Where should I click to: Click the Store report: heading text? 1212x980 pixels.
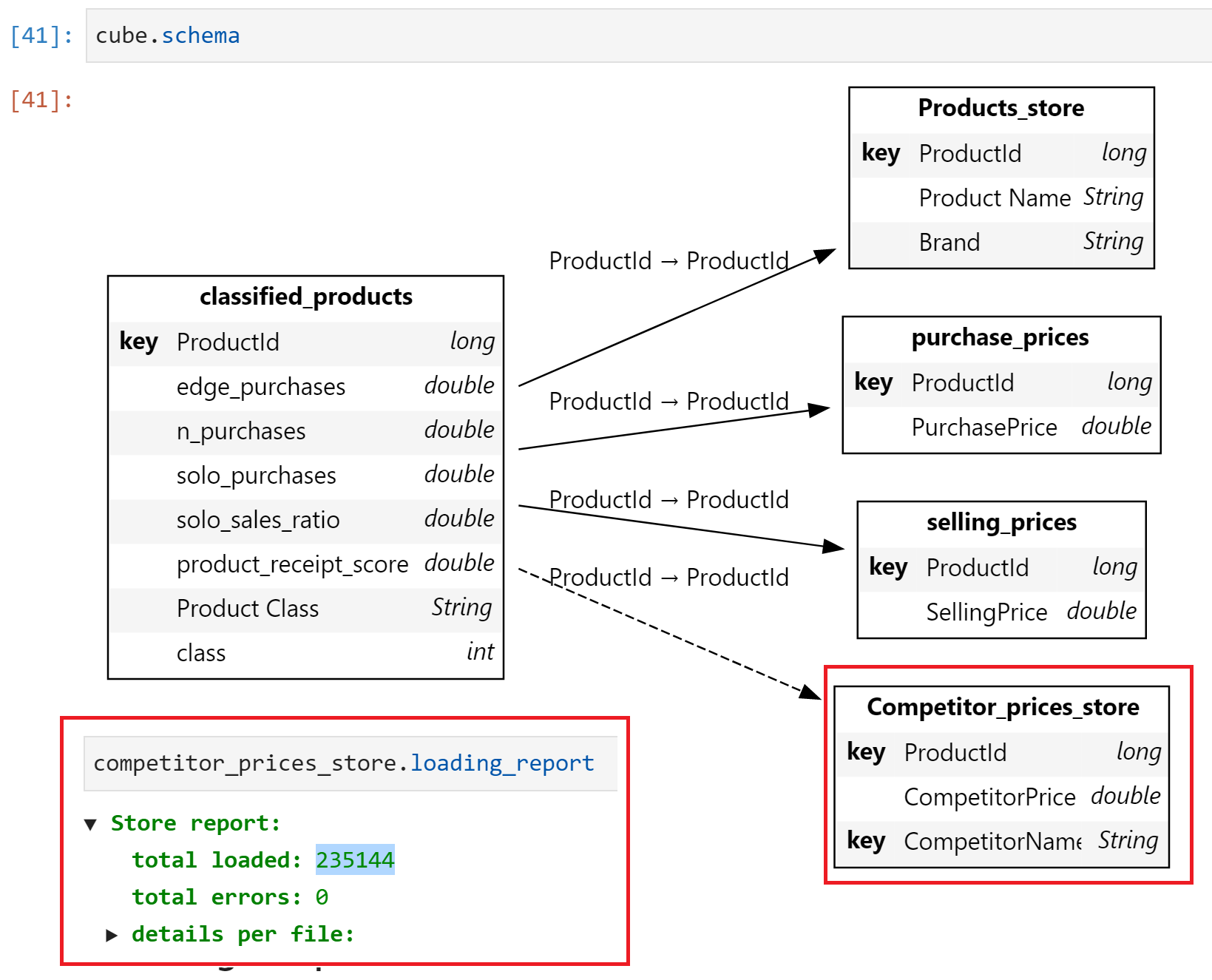click(195, 823)
